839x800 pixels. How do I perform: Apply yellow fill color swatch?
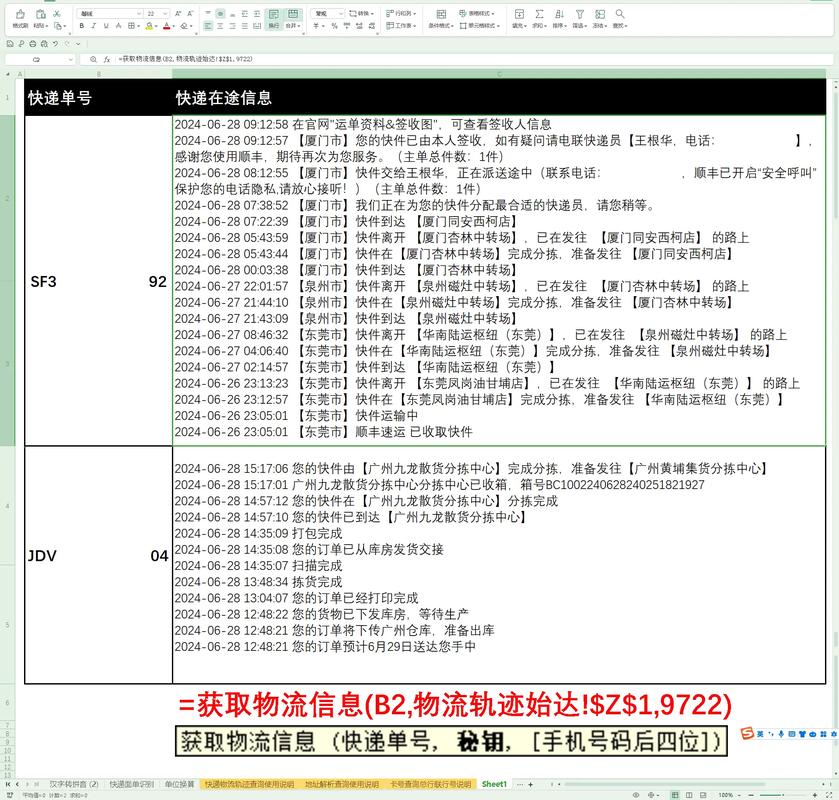click(149, 26)
